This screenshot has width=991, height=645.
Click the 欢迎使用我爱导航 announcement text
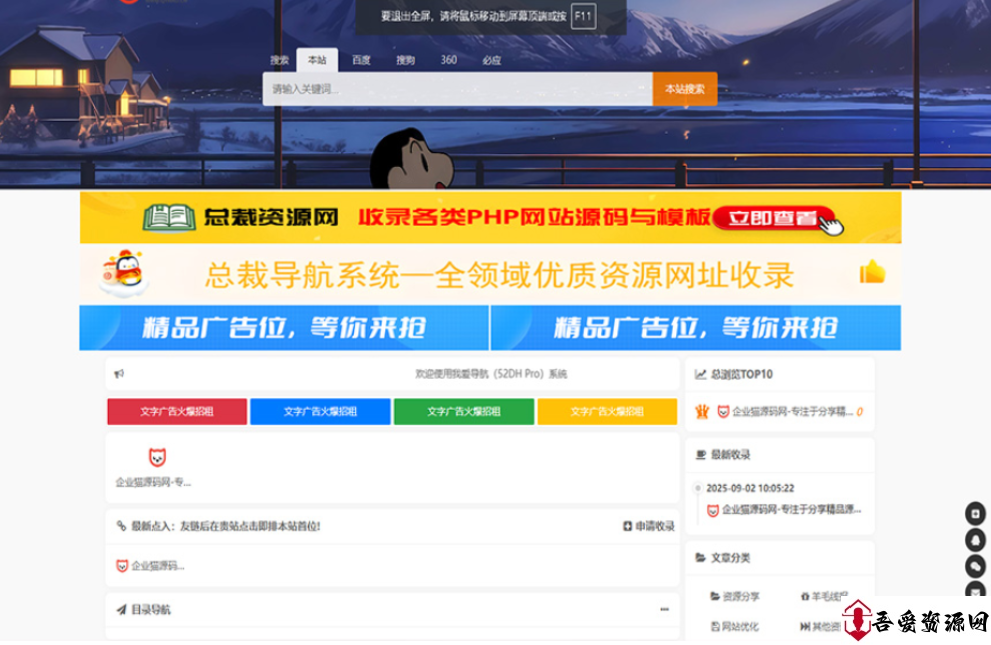(491, 374)
